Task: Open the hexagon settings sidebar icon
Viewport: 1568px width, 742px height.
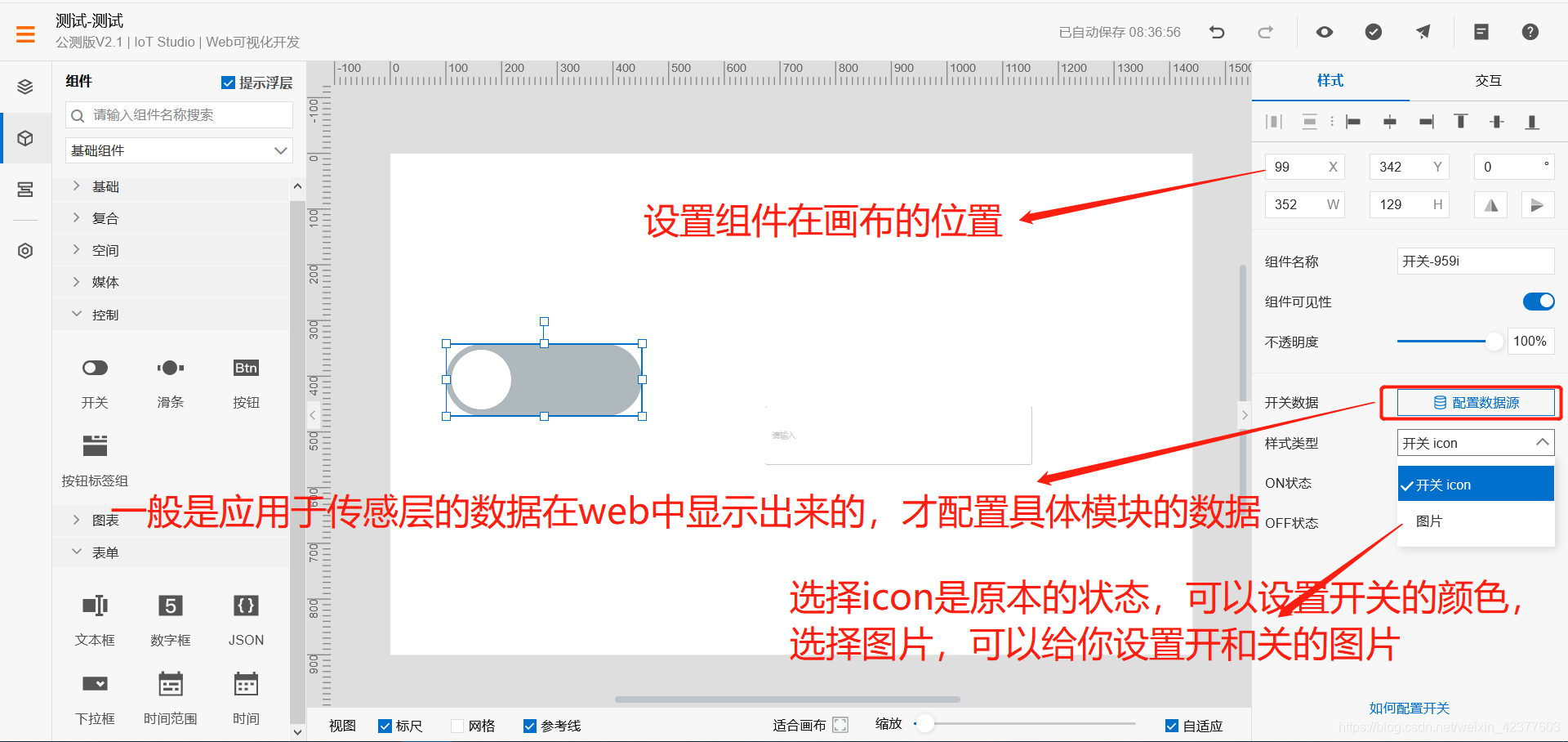Action: coord(25,251)
